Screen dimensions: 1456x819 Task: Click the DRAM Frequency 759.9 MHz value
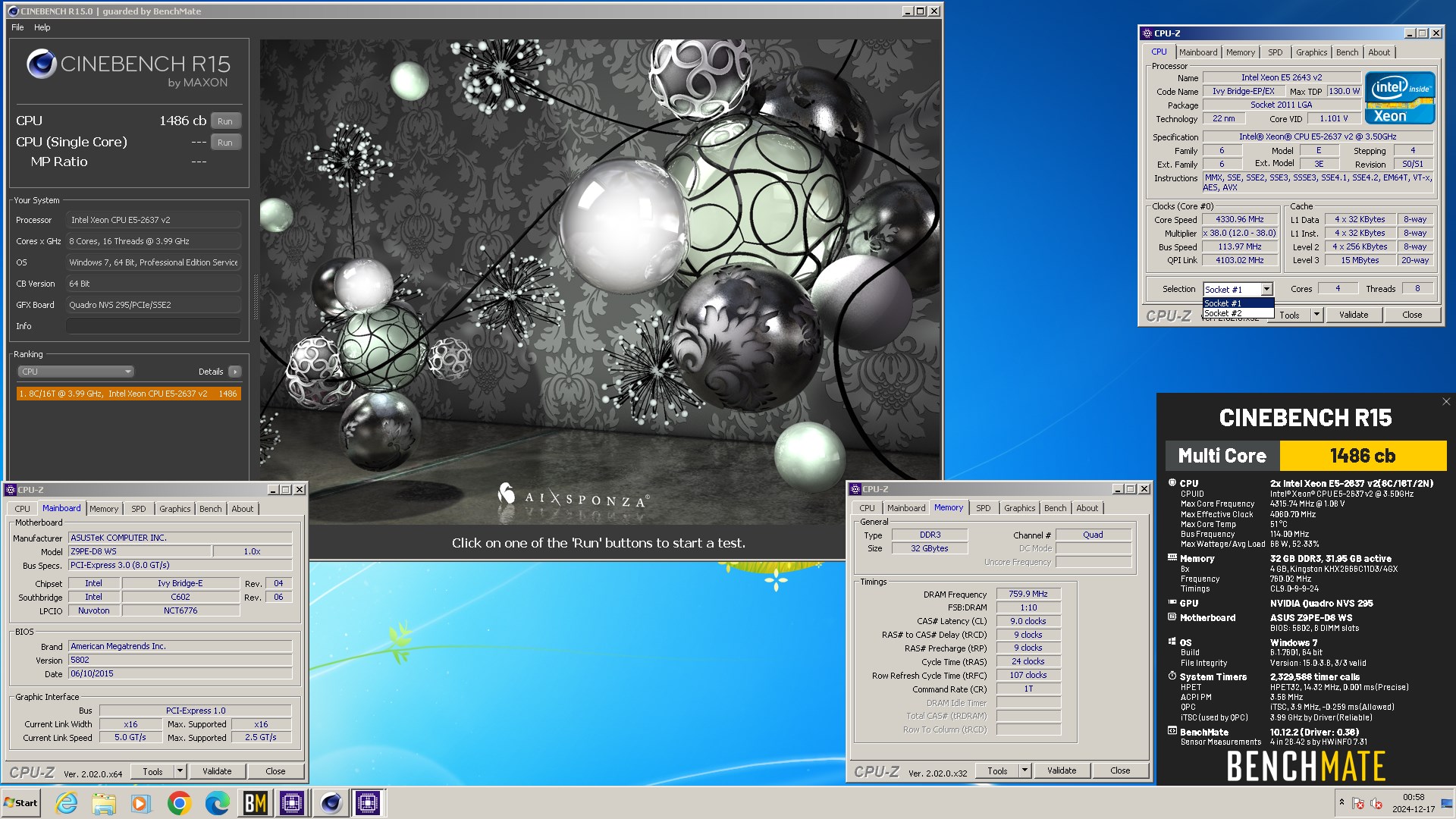coord(1028,594)
